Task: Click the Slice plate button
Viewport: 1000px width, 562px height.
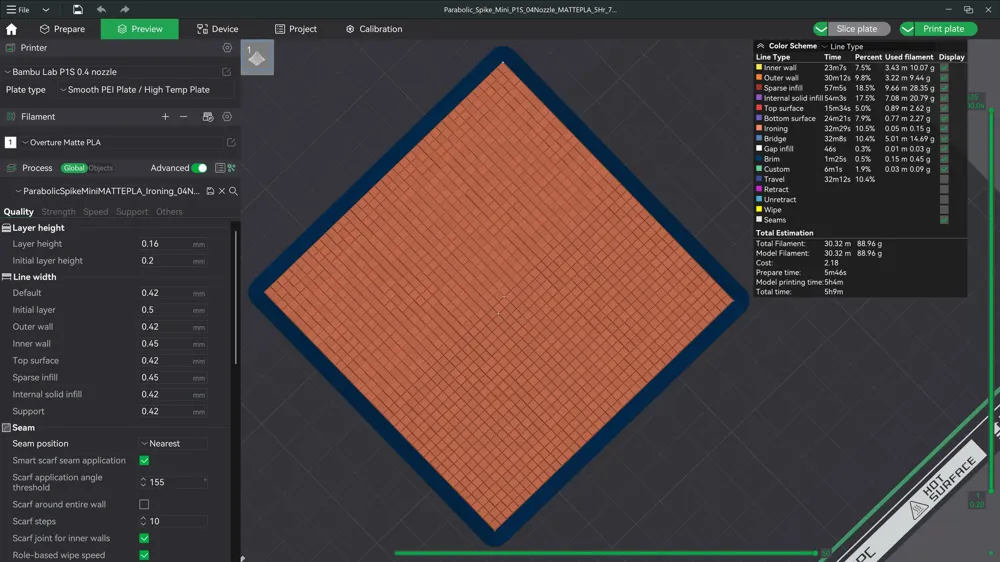Action: point(851,29)
